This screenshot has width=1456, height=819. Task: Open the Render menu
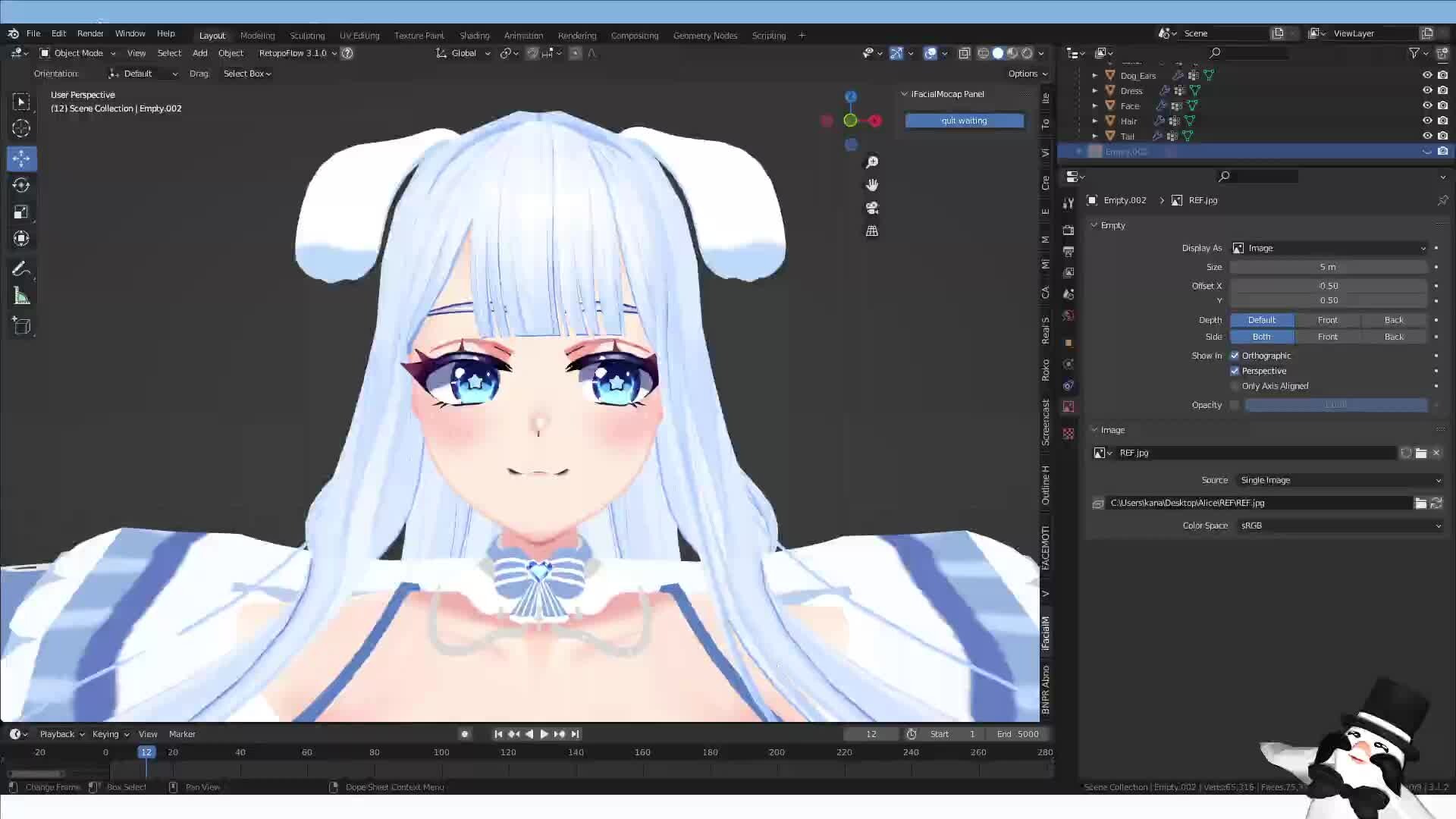coord(90,33)
